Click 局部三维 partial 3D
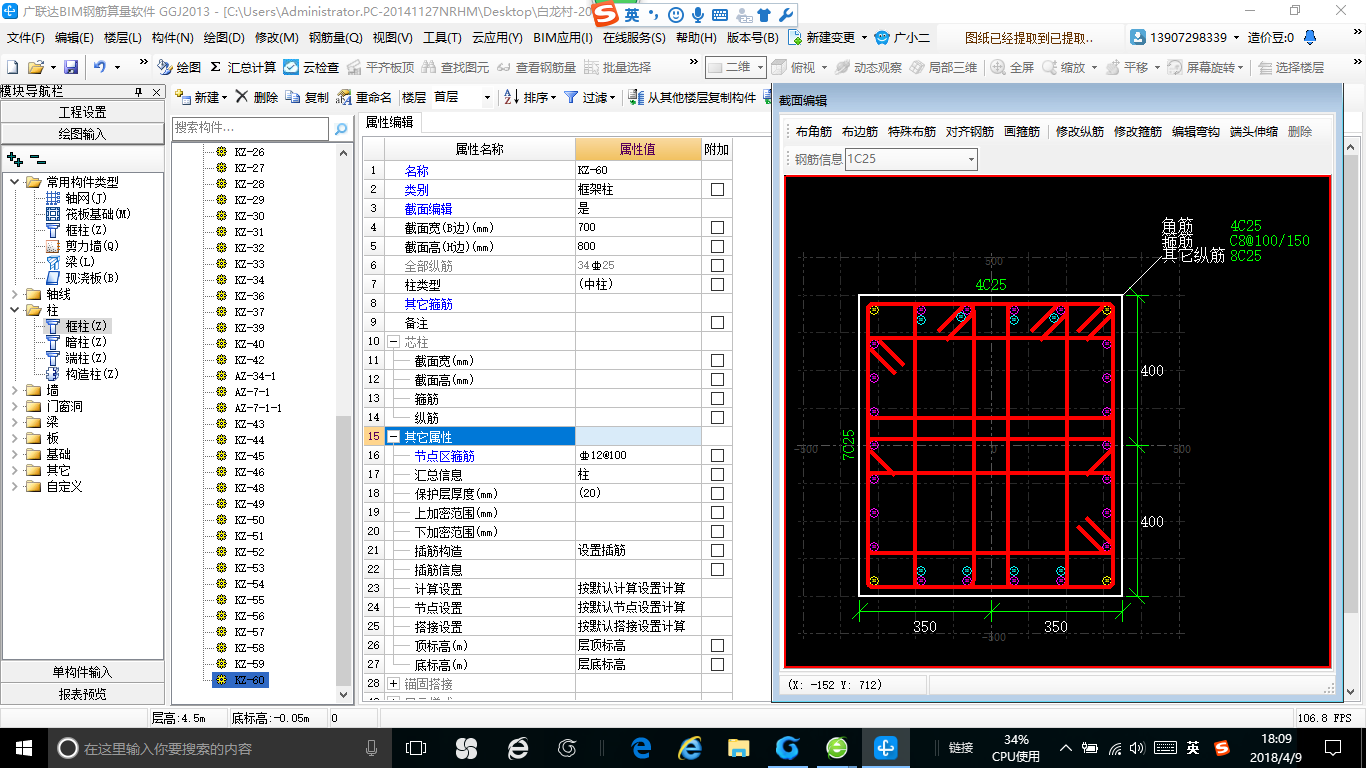 click(x=943, y=67)
